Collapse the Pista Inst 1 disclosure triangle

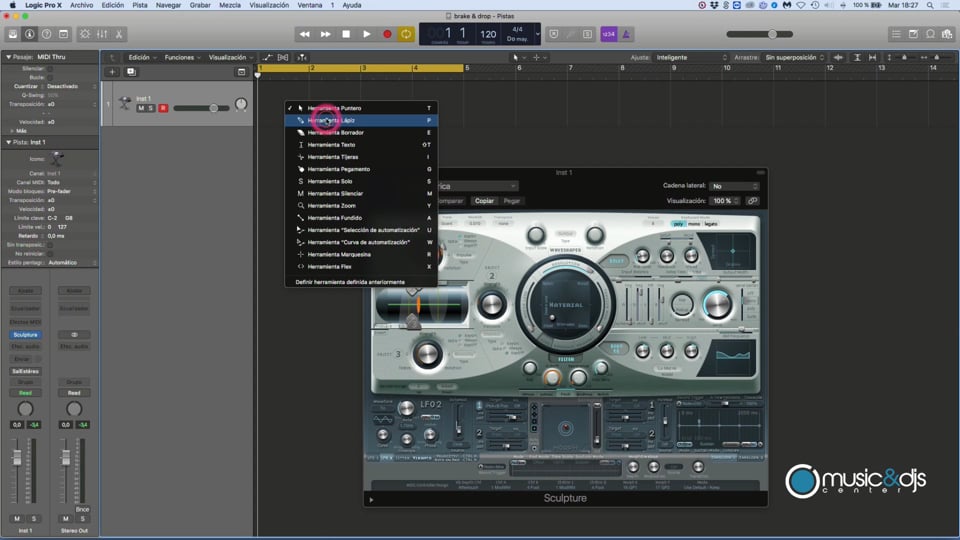(x=9, y=142)
